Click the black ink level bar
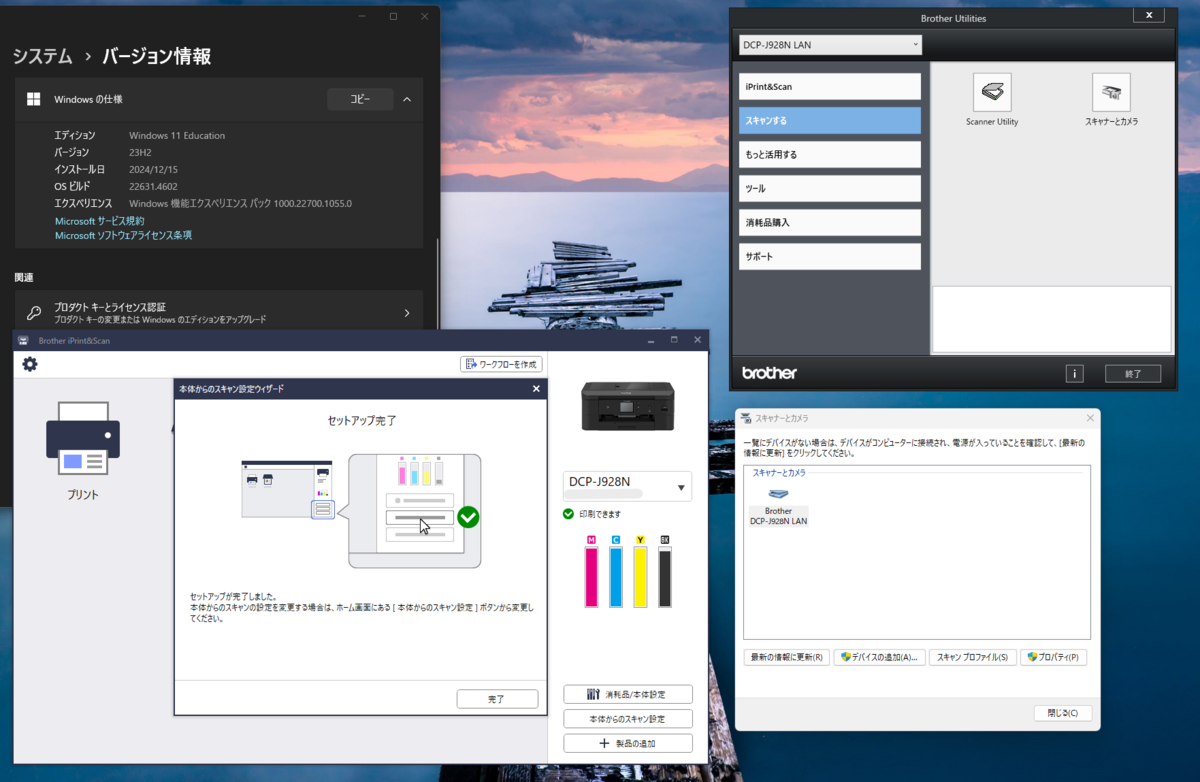The image size is (1200, 782). 665,576
